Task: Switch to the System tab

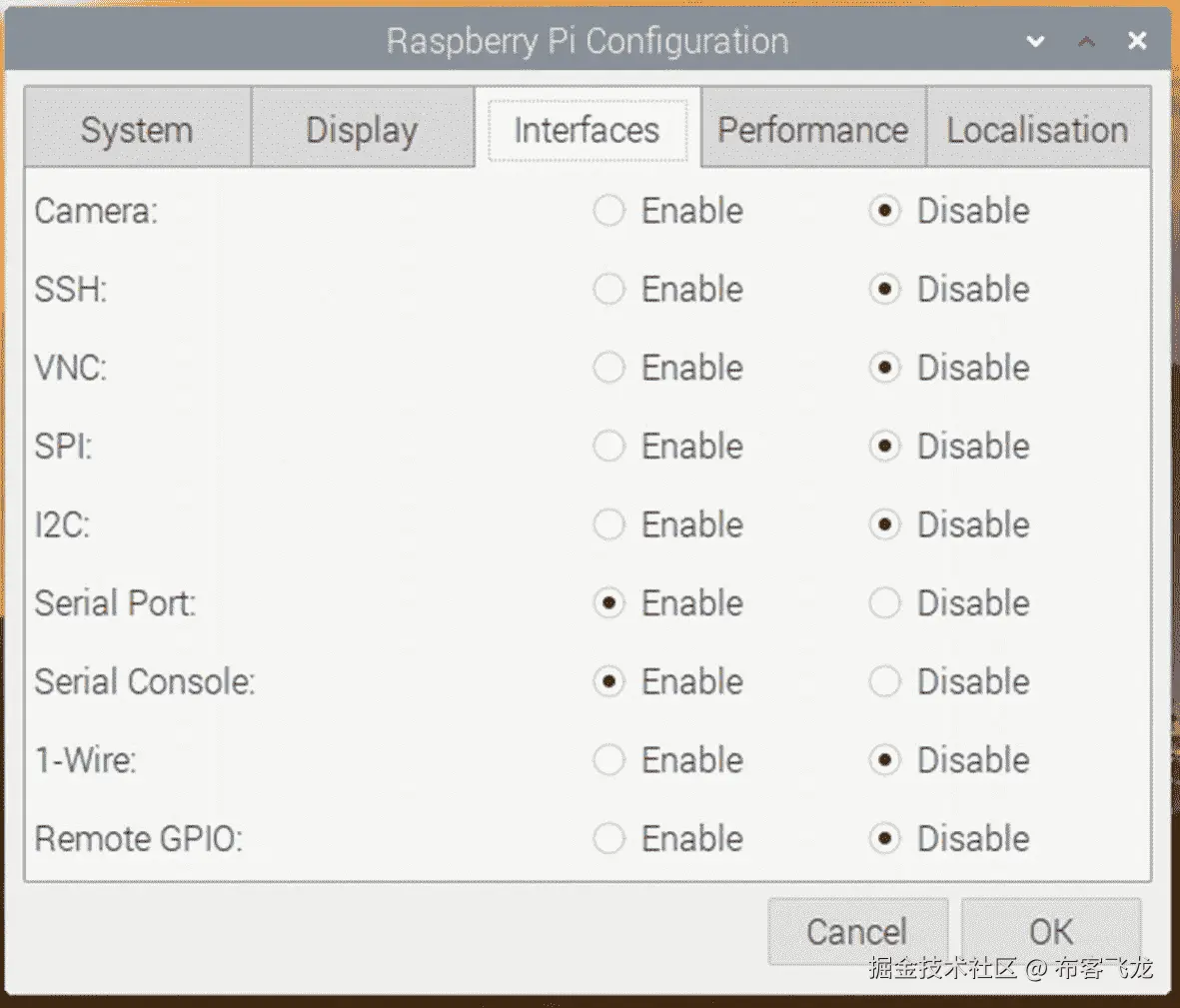Action: click(137, 130)
